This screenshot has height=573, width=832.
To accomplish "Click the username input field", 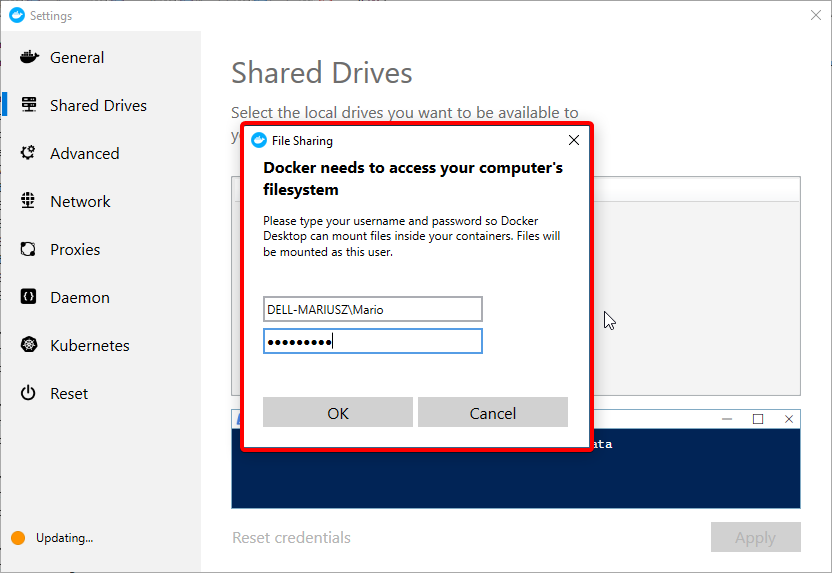I will tap(372, 309).
